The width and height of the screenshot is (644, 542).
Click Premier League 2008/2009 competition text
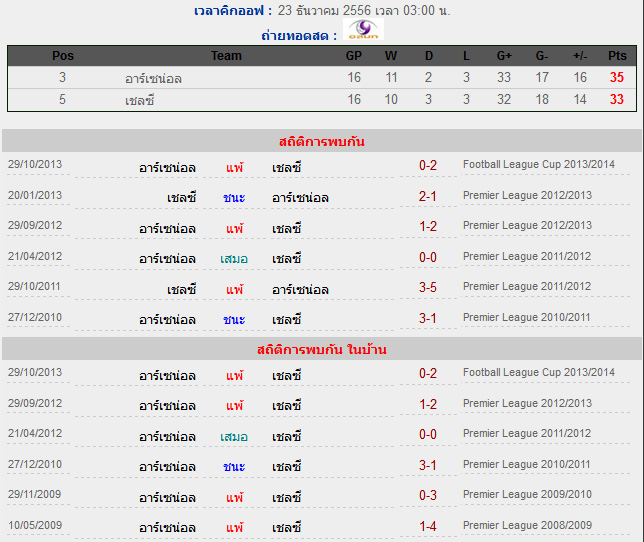[x=527, y=525]
